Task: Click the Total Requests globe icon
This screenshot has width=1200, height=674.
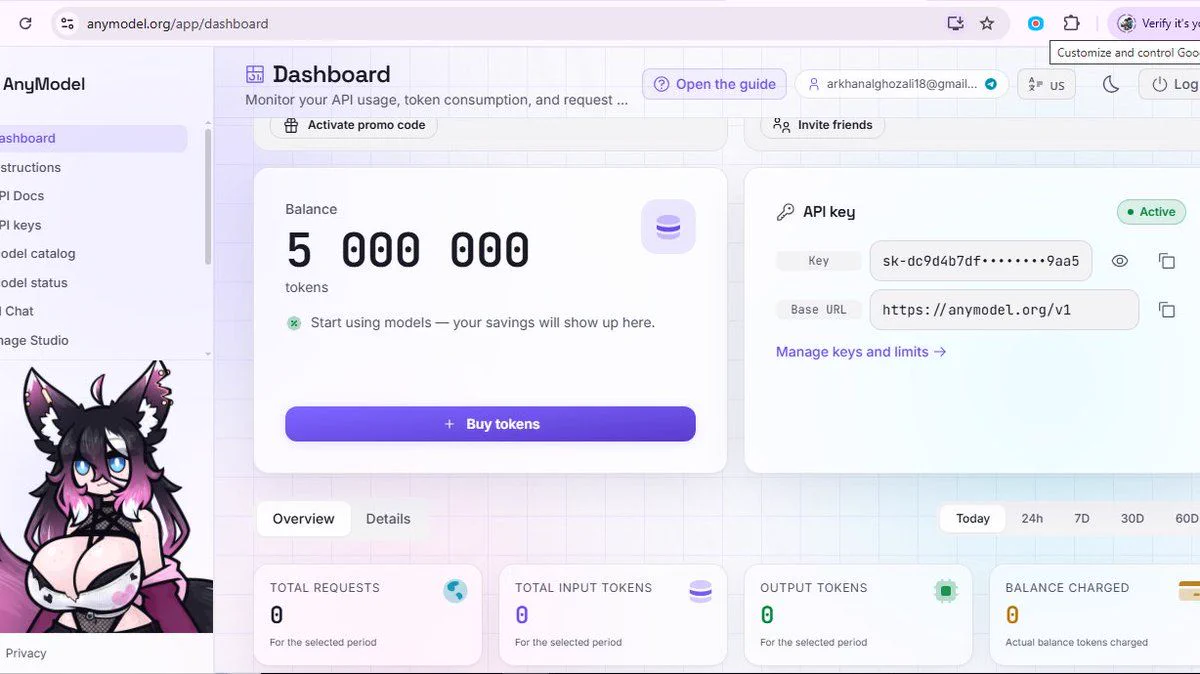Action: (455, 591)
